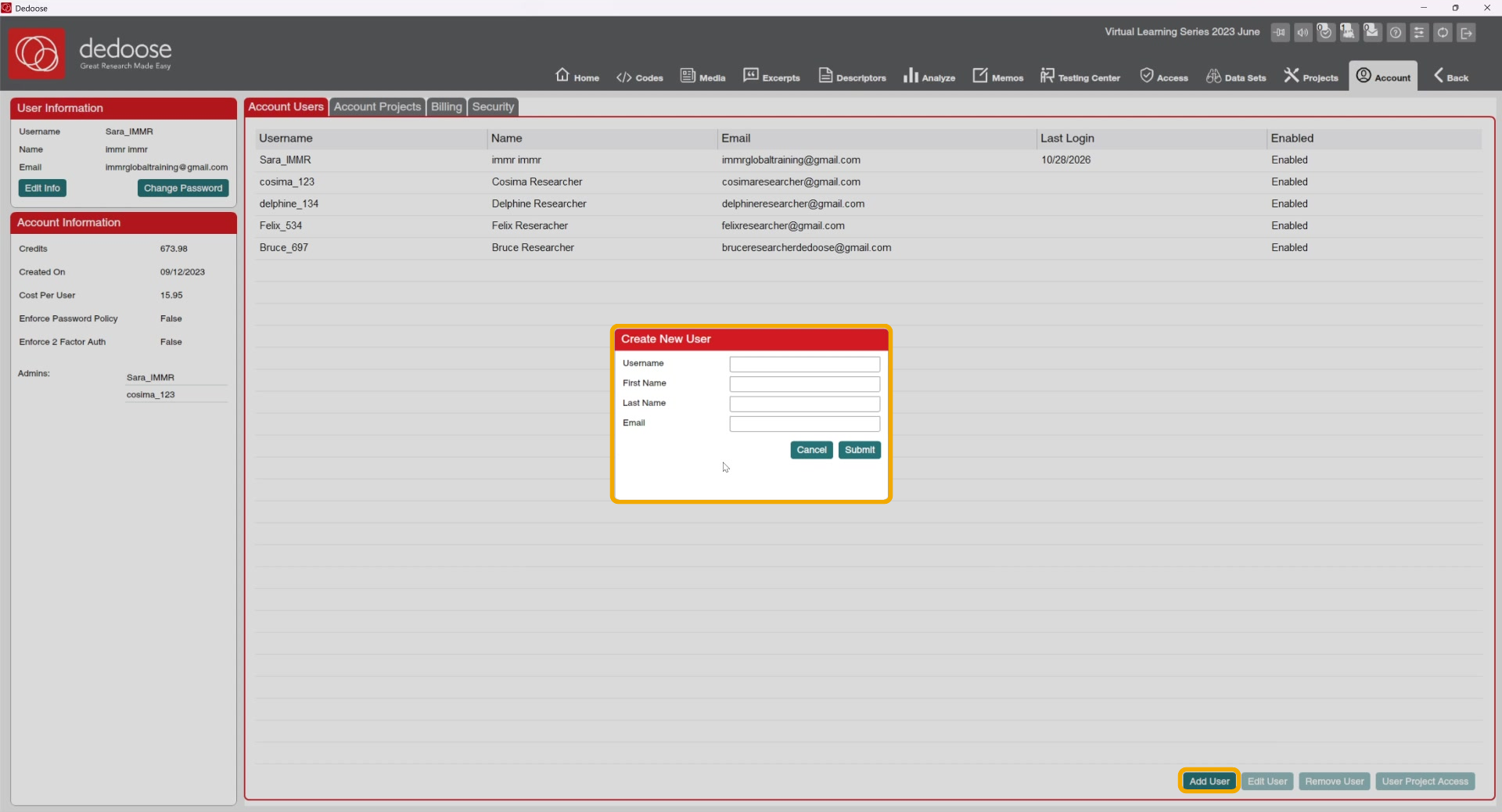Click the circular refresh icon
This screenshot has width=1502, height=812.
tap(1443, 33)
